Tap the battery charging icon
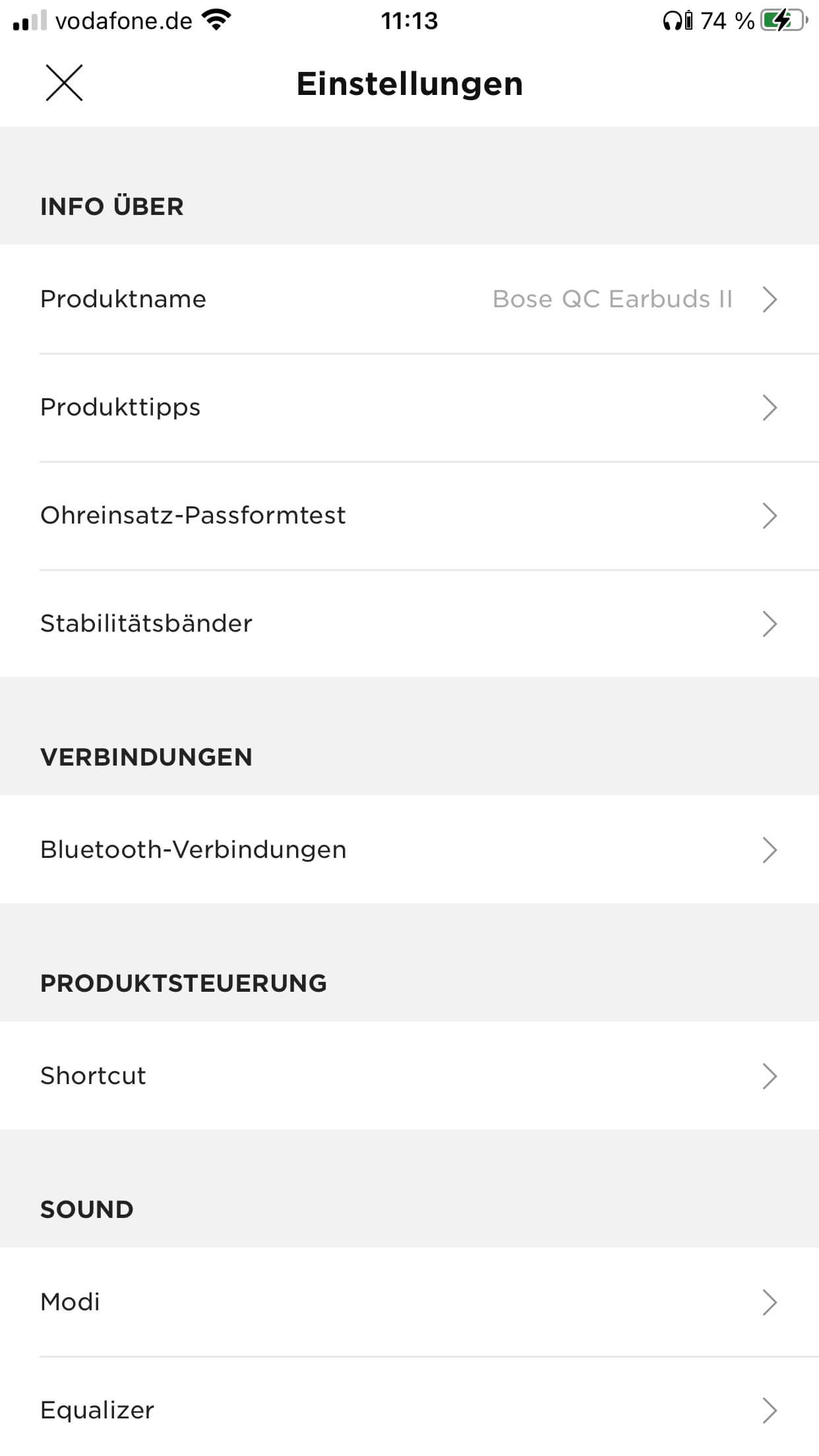The width and height of the screenshot is (819, 1456). (x=783, y=21)
